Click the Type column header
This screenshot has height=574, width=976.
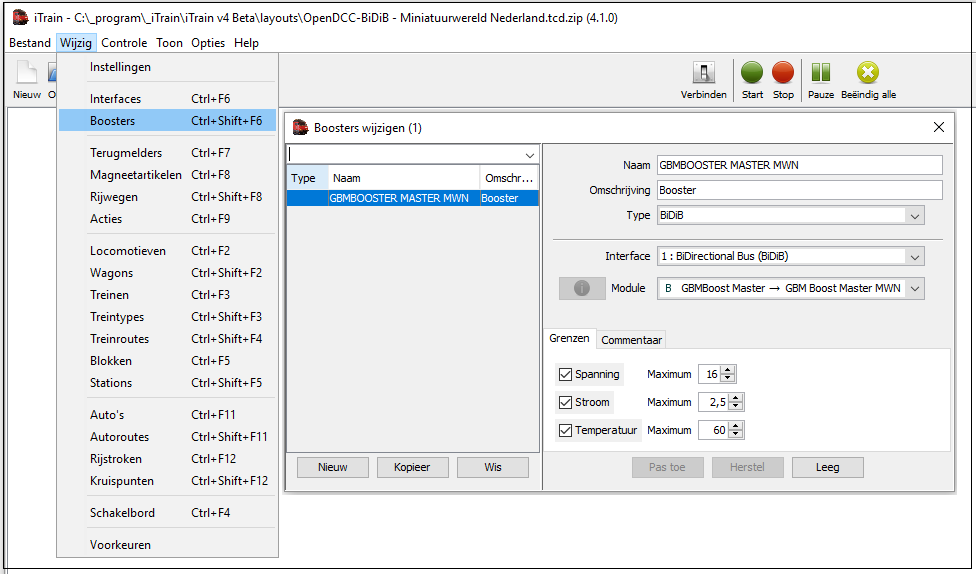tap(307, 178)
